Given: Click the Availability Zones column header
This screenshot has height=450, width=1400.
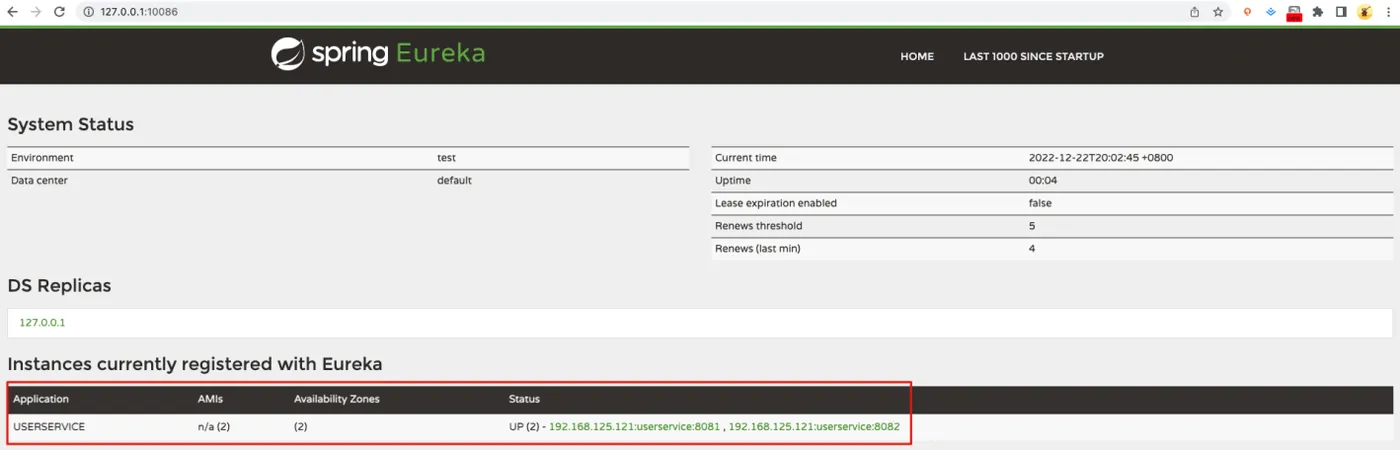Looking at the screenshot, I should coord(337,399).
